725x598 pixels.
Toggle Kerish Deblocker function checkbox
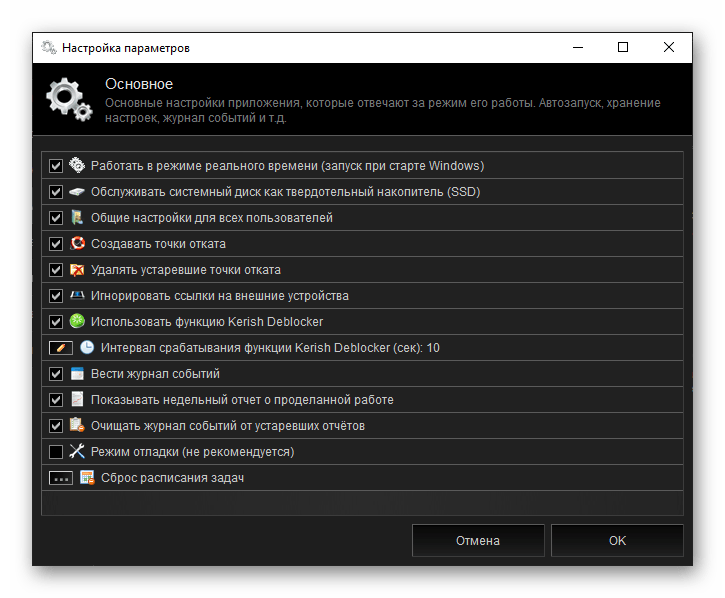pyautogui.click(x=56, y=321)
